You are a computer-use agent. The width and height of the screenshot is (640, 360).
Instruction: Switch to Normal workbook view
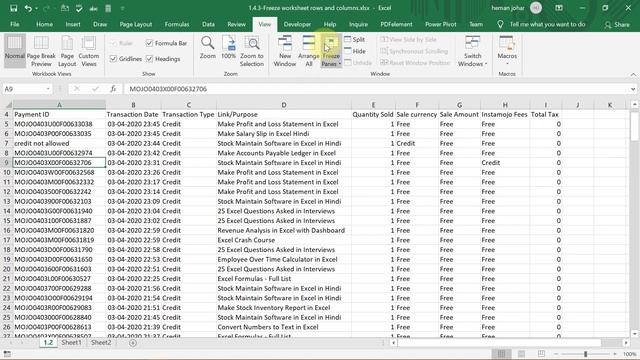(x=15, y=51)
